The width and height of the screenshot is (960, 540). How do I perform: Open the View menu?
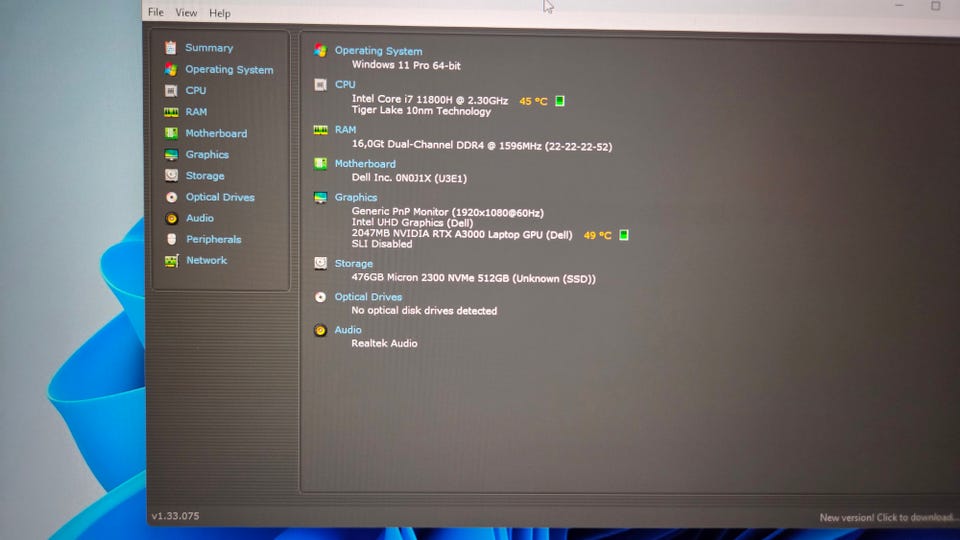(x=186, y=13)
